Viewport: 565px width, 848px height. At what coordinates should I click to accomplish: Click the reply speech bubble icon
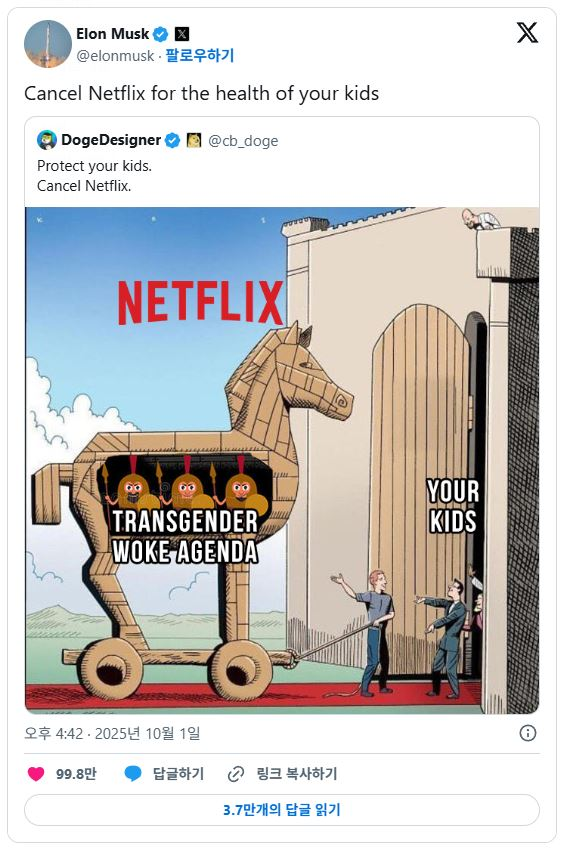(x=132, y=774)
